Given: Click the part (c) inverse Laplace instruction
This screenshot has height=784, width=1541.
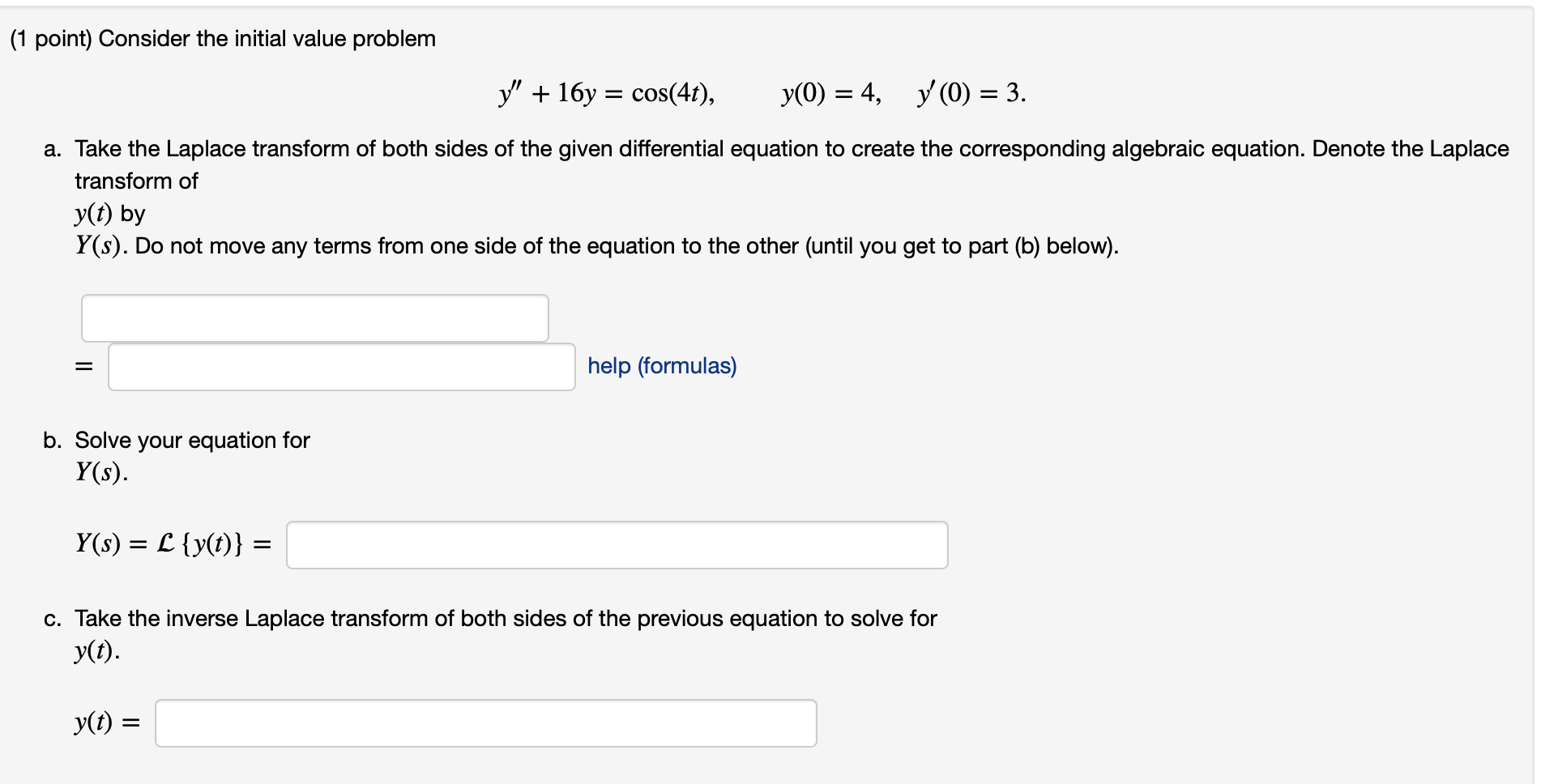Looking at the screenshot, I should click(x=505, y=618).
